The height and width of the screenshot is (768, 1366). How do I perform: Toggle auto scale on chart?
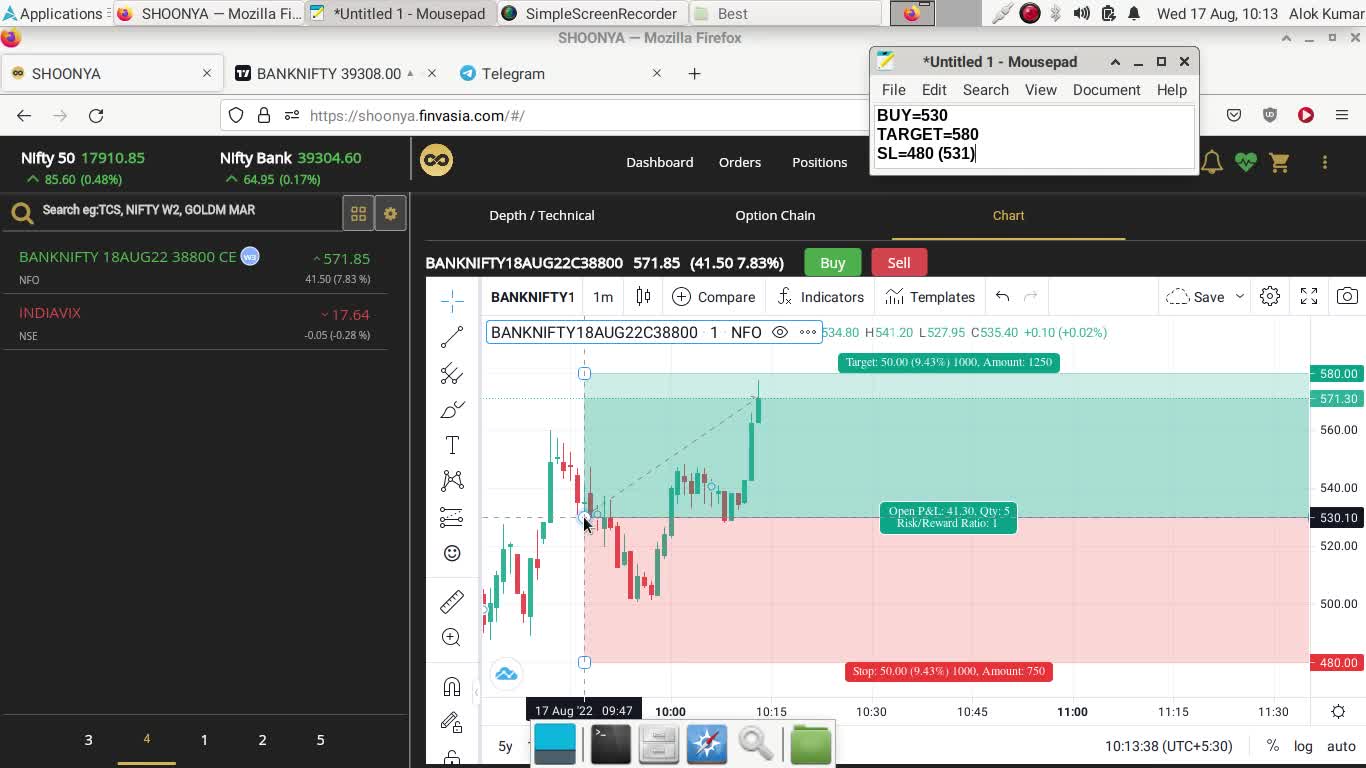[1341, 746]
